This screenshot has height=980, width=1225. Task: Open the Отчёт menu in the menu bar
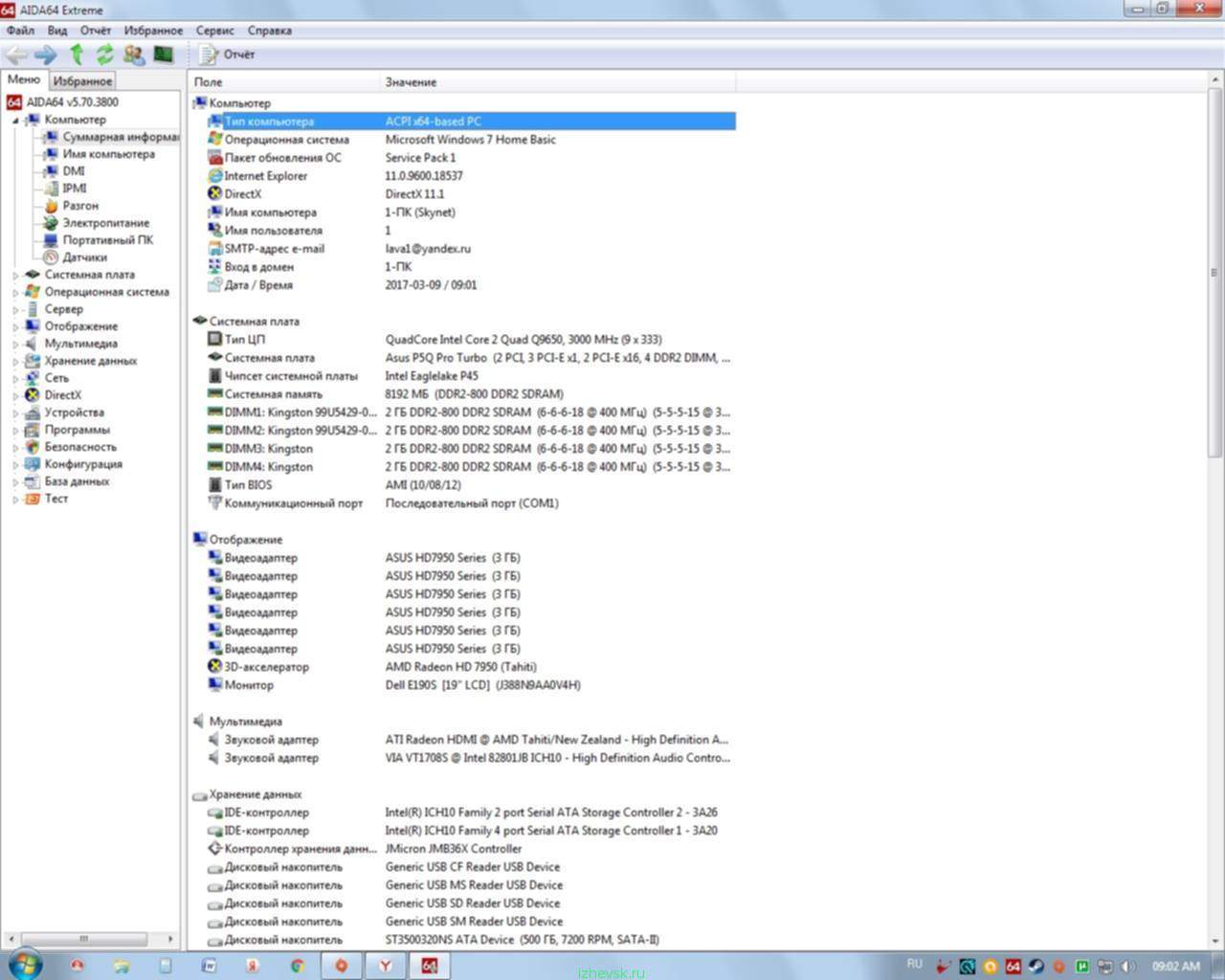96,31
